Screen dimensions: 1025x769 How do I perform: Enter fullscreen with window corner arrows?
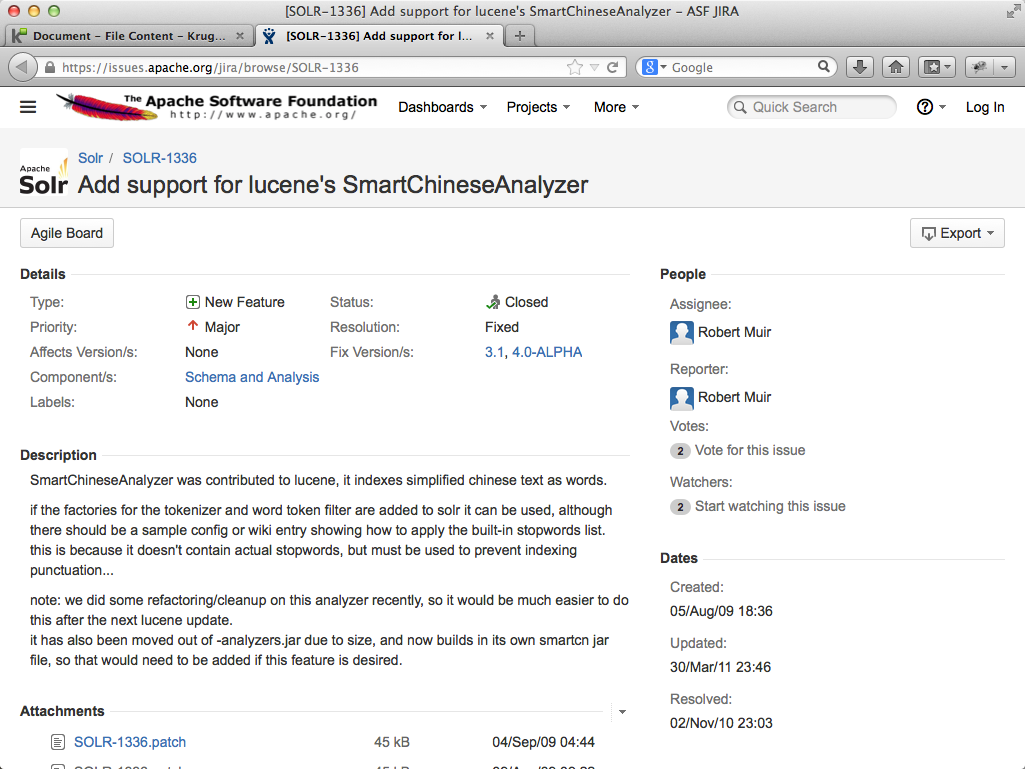point(1013,11)
